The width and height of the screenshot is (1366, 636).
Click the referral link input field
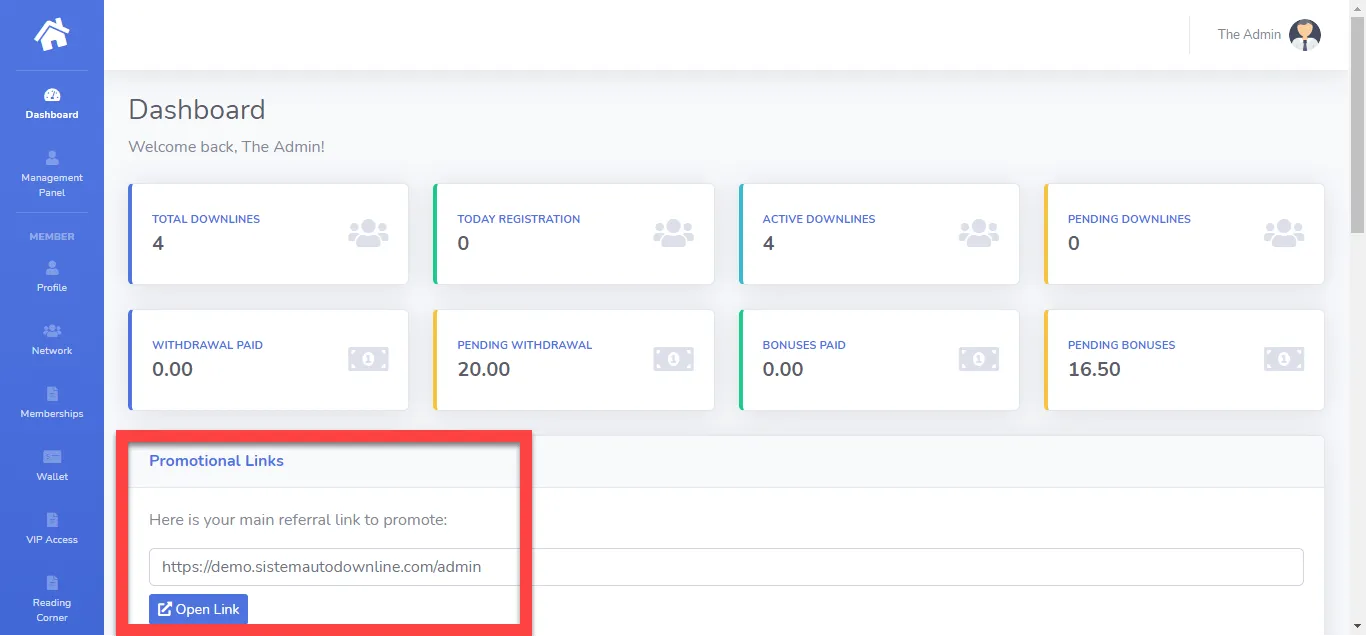[x=400, y=566]
